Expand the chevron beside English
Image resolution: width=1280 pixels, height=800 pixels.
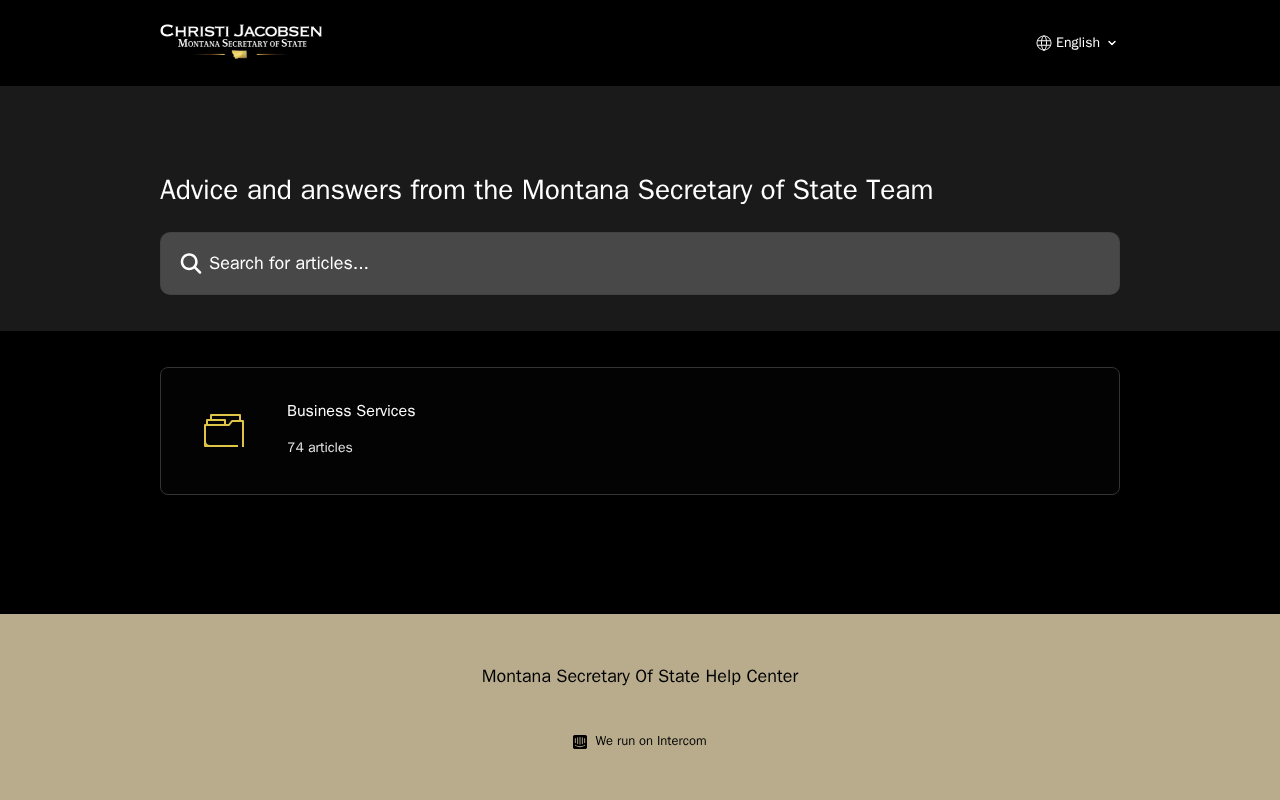(1112, 43)
